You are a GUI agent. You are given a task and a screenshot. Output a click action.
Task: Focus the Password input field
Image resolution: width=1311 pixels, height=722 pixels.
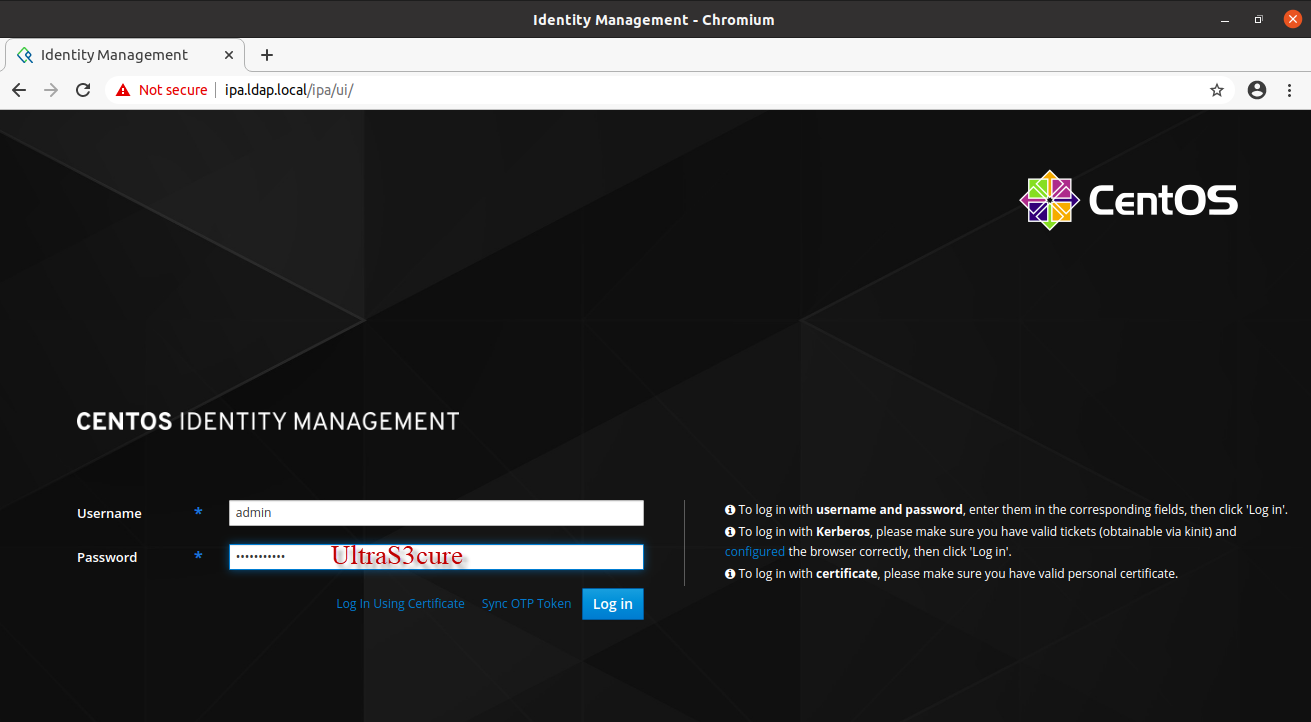point(436,557)
